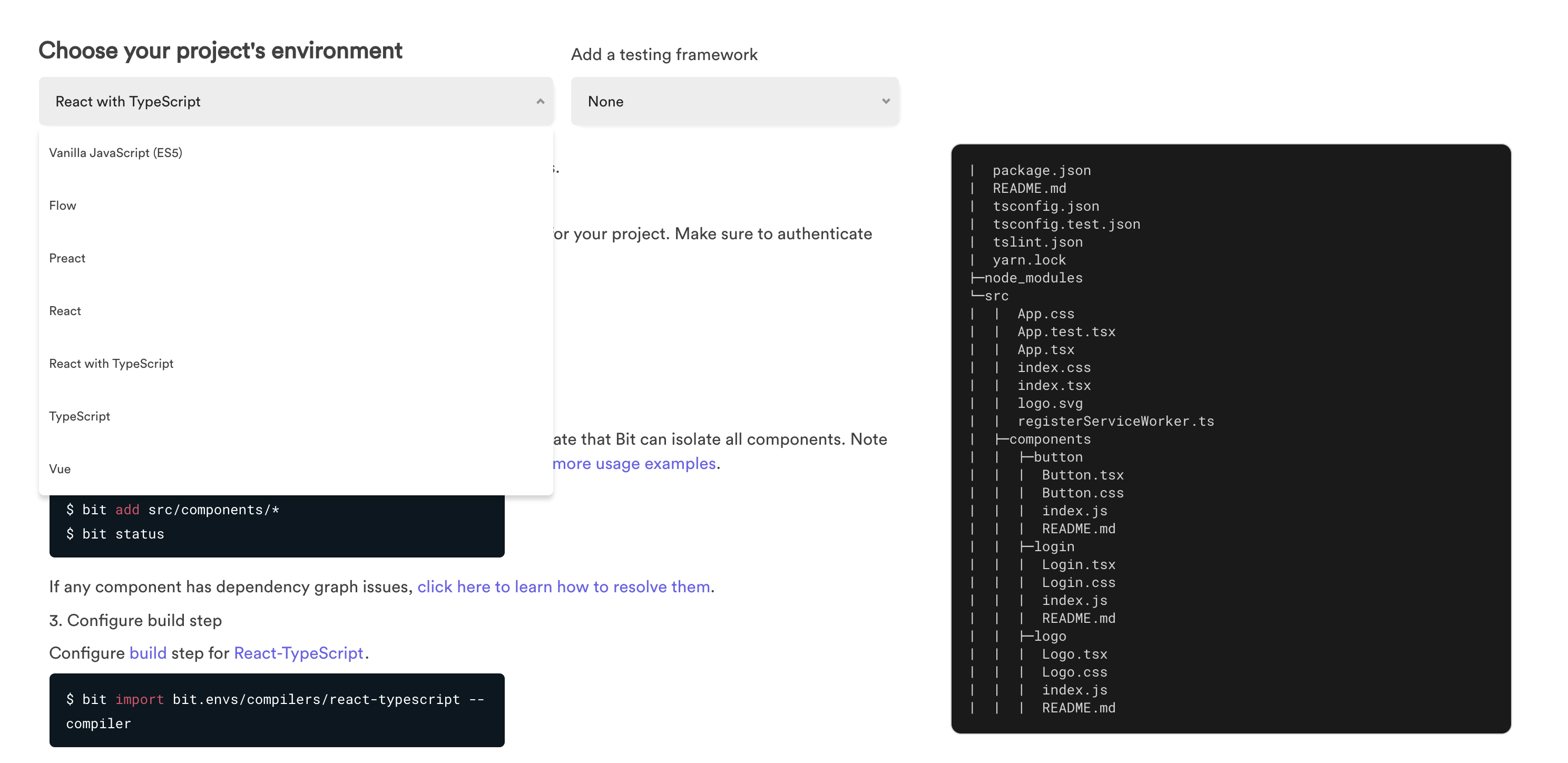Click the button folder in the file tree
The height and width of the screenshot is (763, 1568).
(x=1058, y=457)
